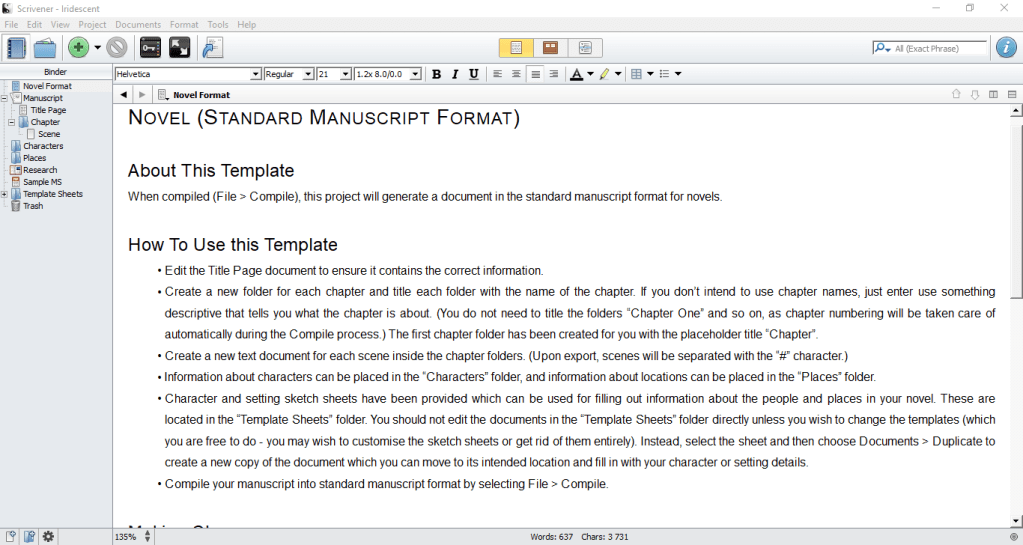Screen dimensions: 1023x545
Task: Open the Keywords key icon
Action: point(150,47)
